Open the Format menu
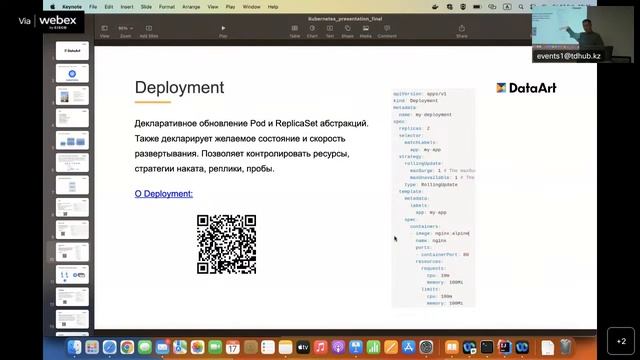Viewport: 640px width, 360px height. (x=167, y=7)
